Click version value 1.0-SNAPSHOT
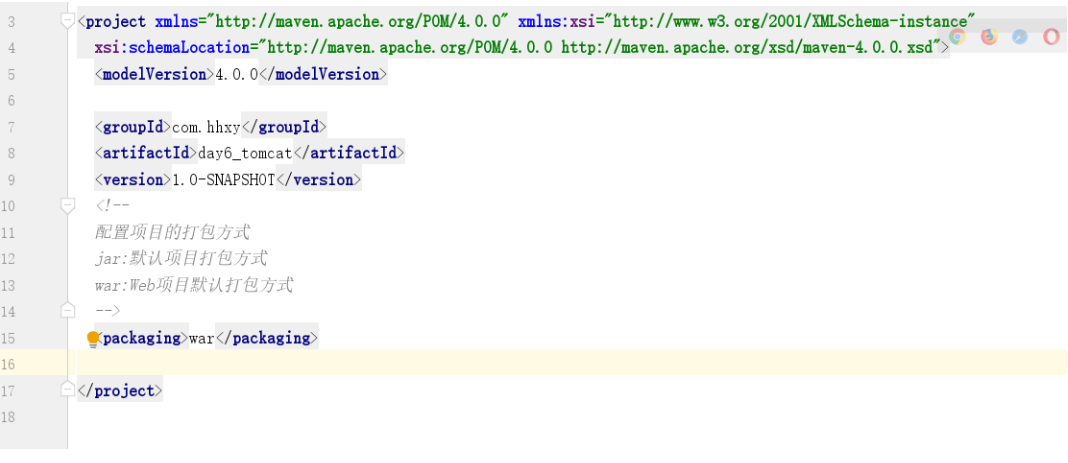Image resolution: width=1068 pixels, height=463 pixels. [x=223, y=180]
